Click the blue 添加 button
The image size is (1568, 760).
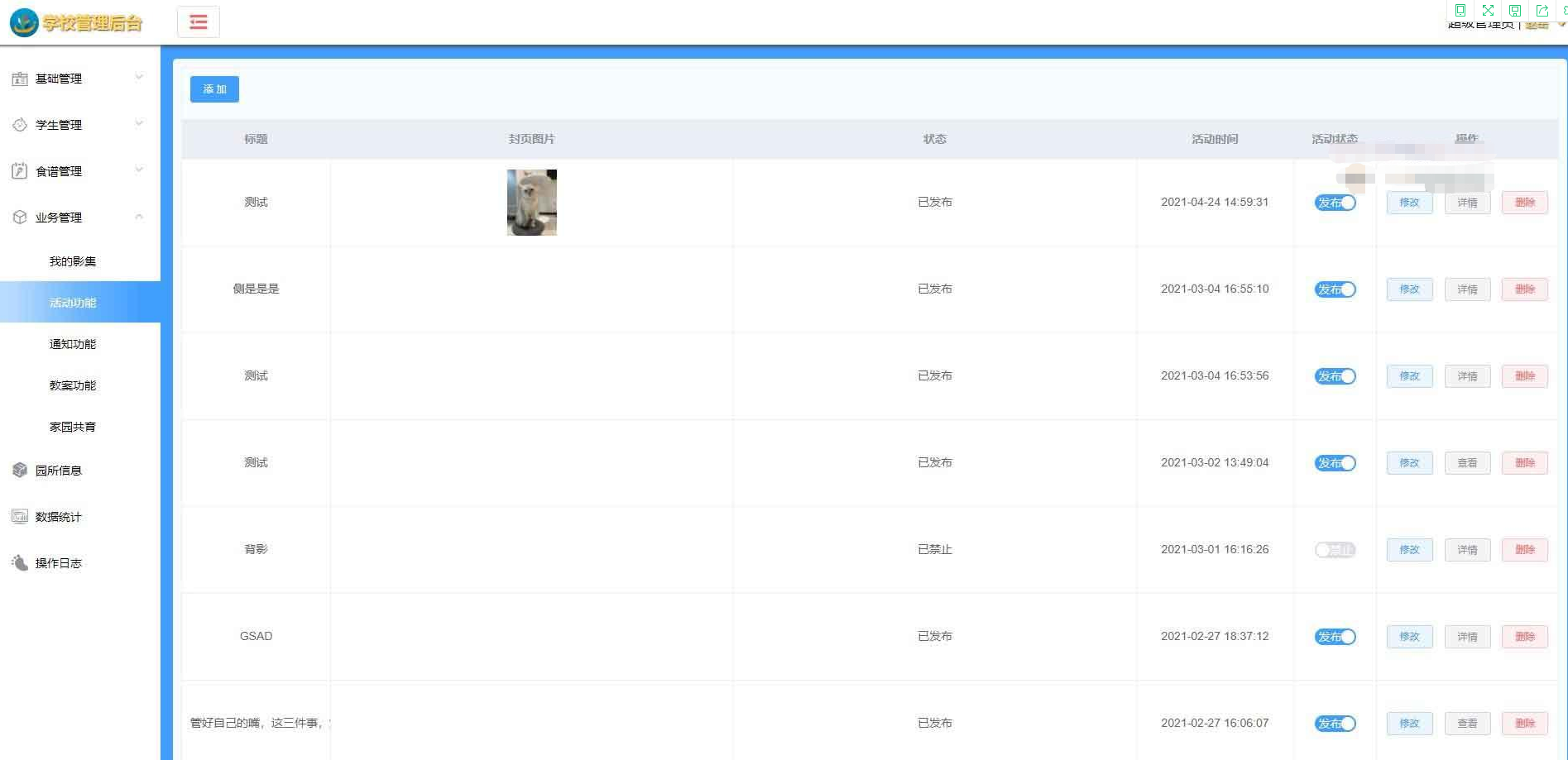point(214,89)
